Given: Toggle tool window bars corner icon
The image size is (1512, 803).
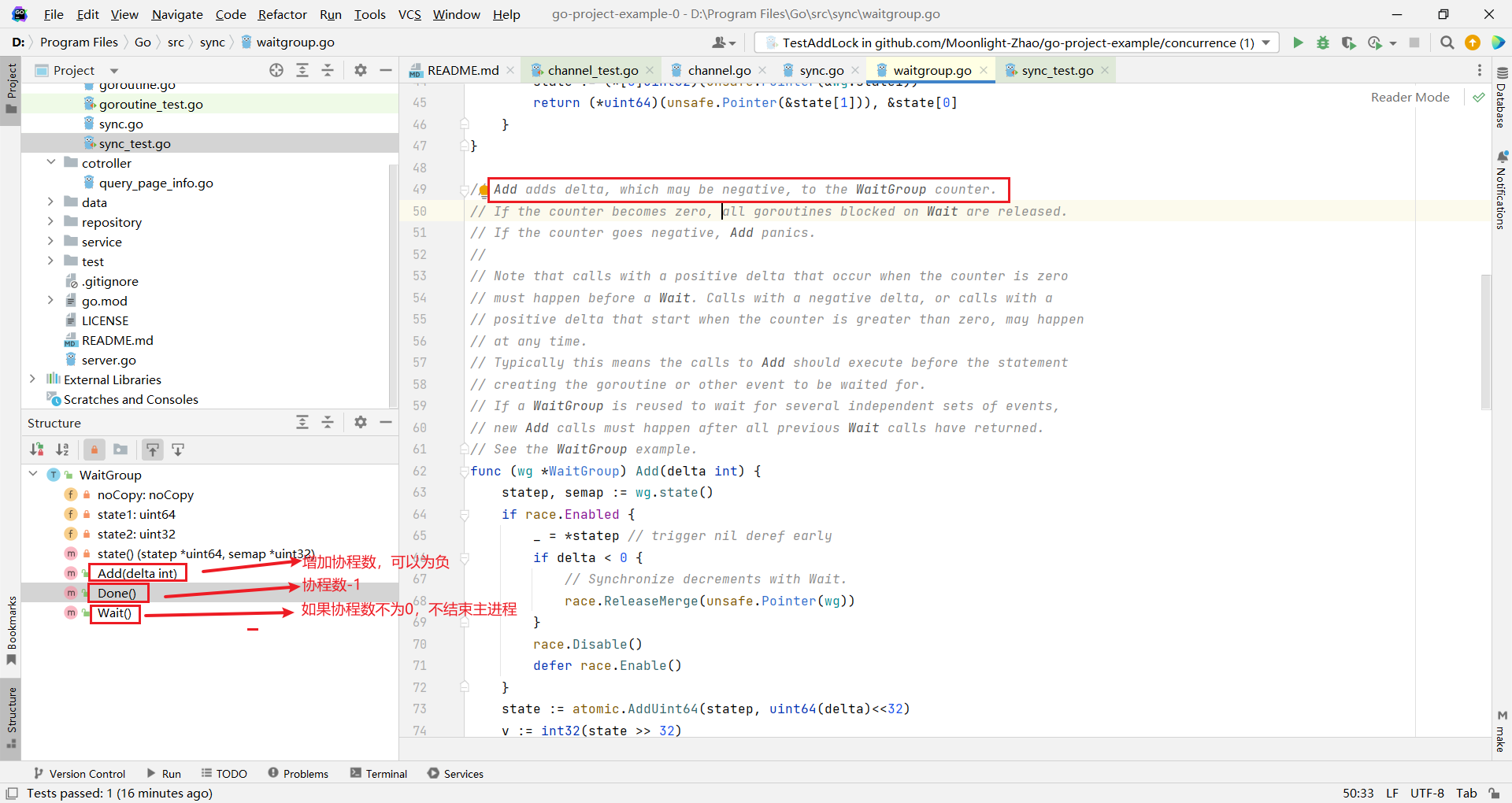Looking at the screenshot, I should pyautogui.click(x=12, y=793).
